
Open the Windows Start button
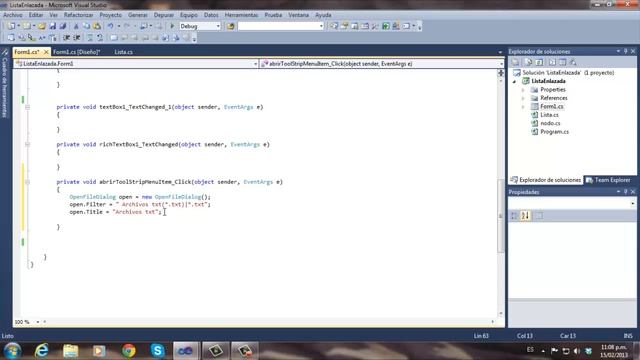pos(12,351)
